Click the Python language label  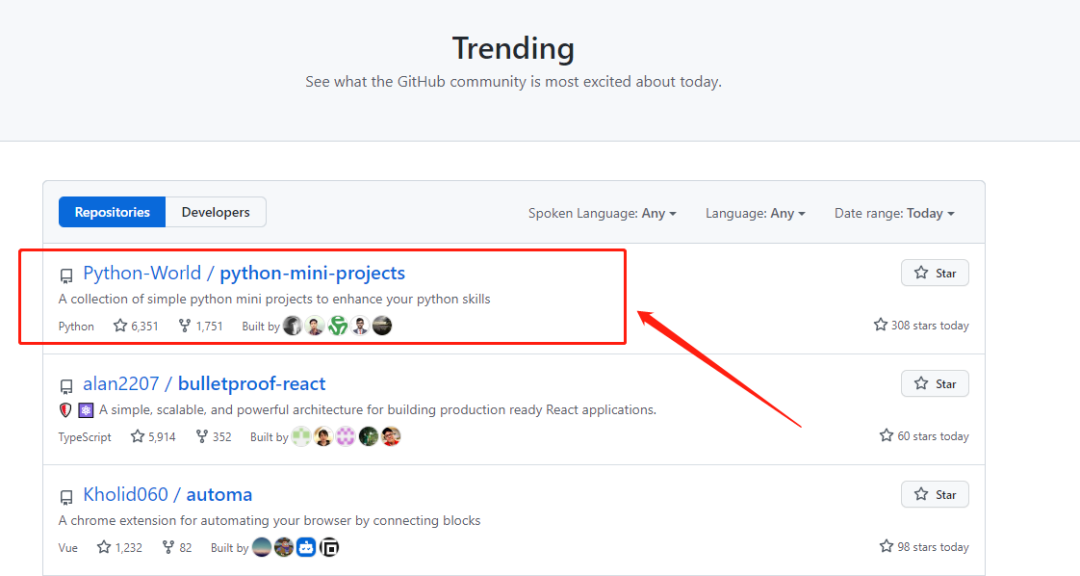click(76, 327)
